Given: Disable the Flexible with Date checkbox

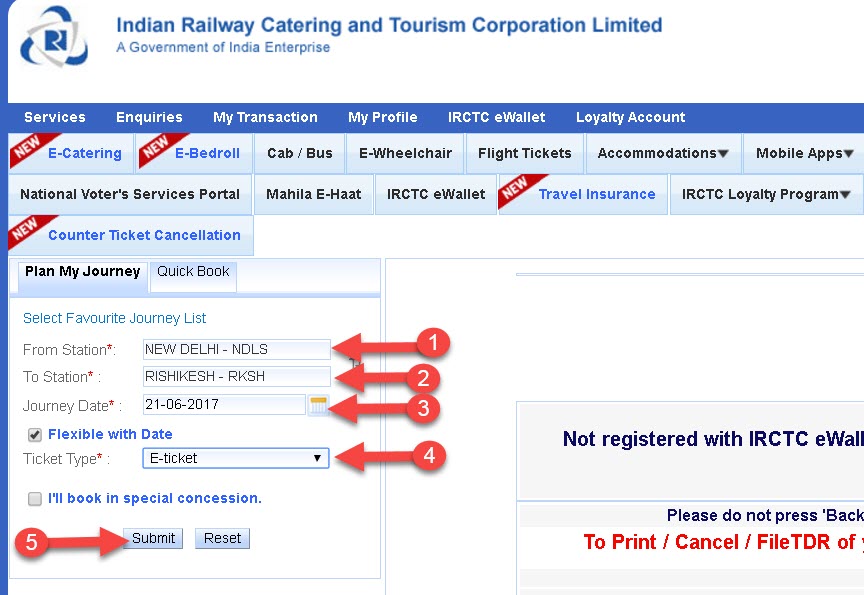Looking at the screenshot, I should (35, 434).
